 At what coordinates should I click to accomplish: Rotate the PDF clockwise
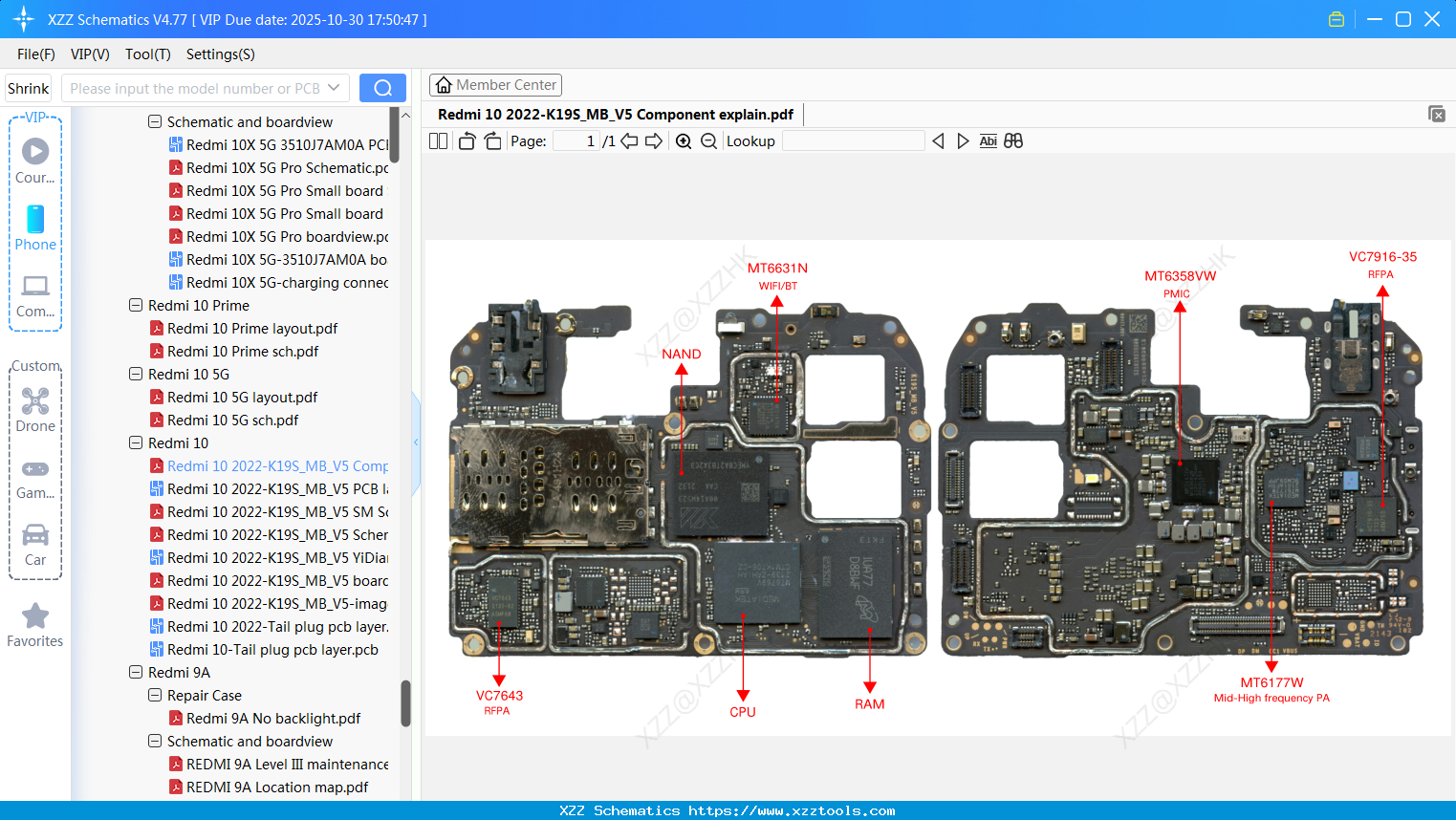pos(492,140)
